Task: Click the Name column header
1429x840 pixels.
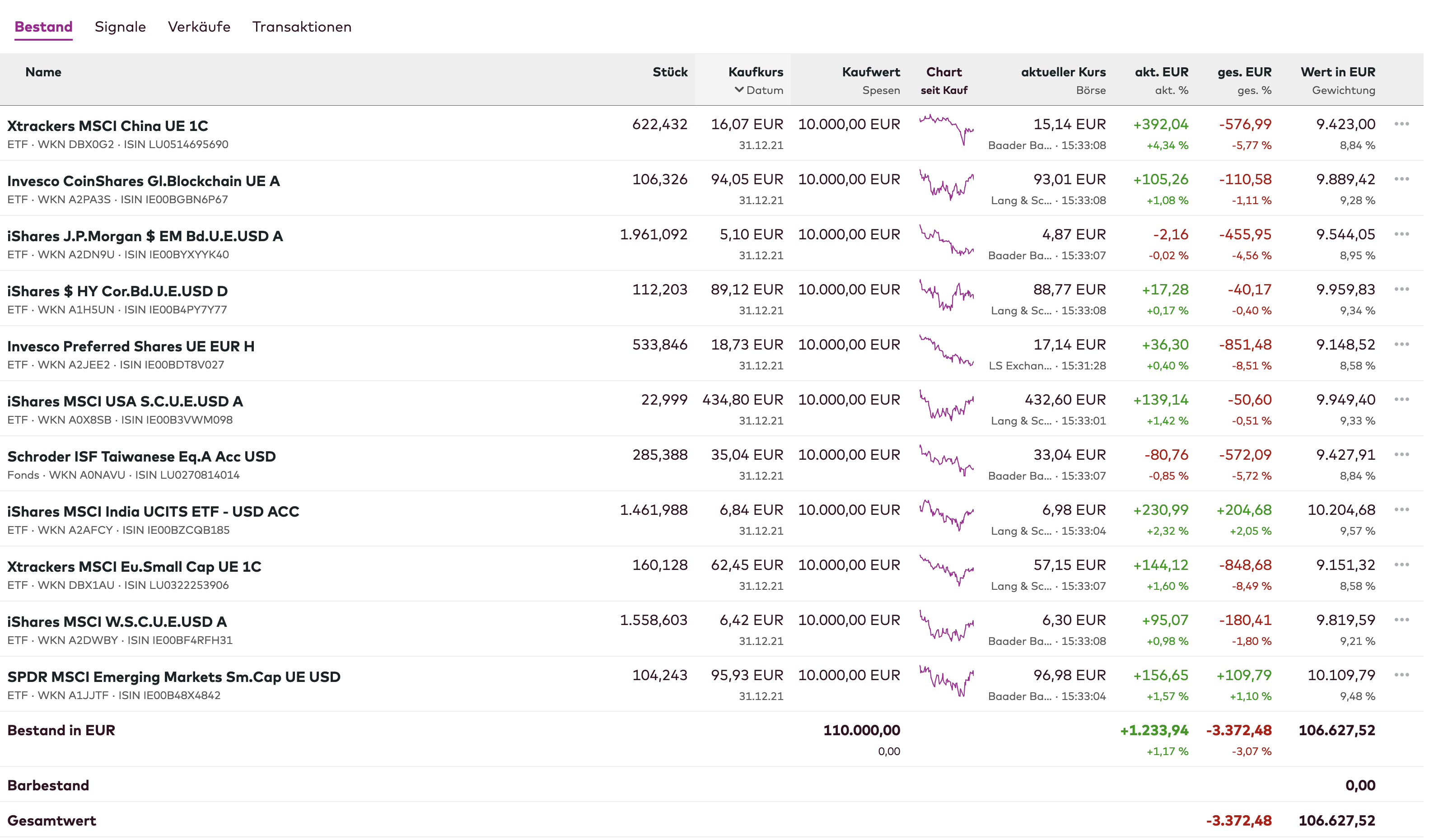Action: click(x=44, y=72)
